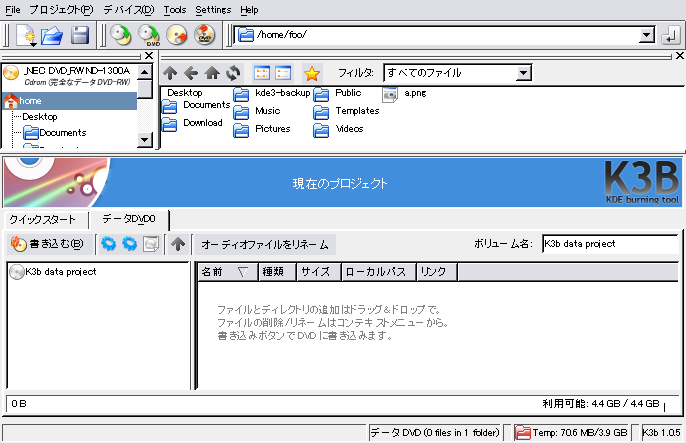Viewport: 686px width, 443px height.
Task: Click the オーディオファイルをリネーム button
Action: (x=264, y=243)
